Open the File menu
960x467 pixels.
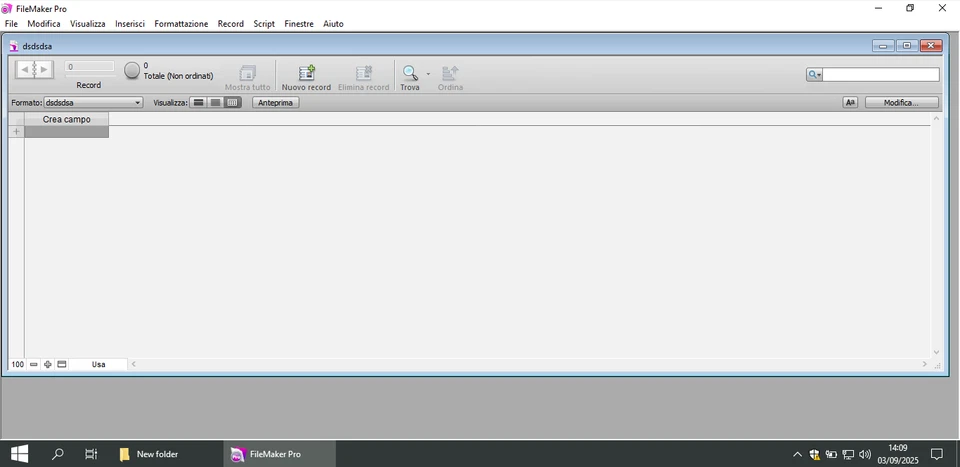pyautogui.click(x=11, y=24)
